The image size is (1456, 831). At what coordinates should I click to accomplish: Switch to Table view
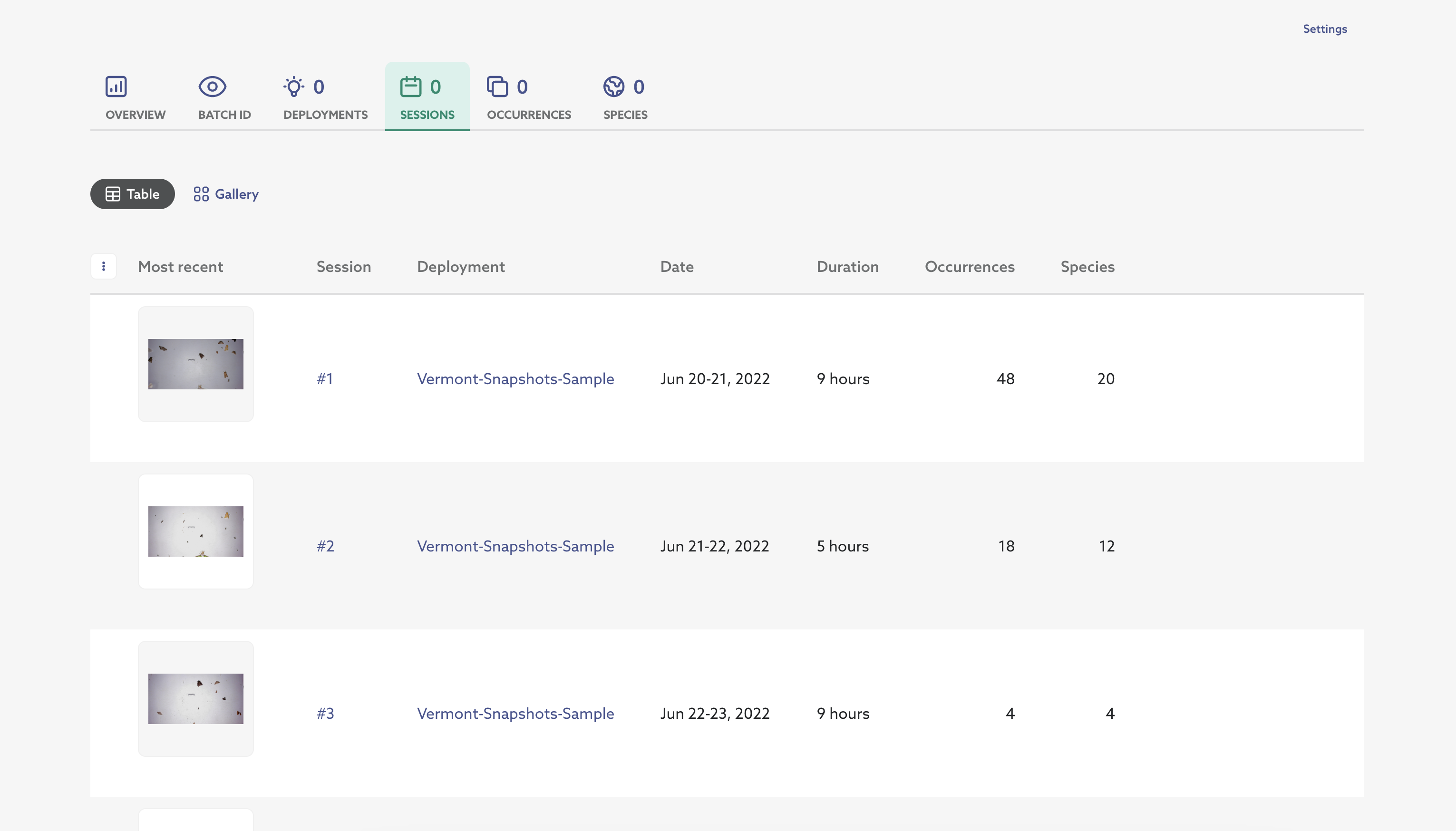pos(132,194)
